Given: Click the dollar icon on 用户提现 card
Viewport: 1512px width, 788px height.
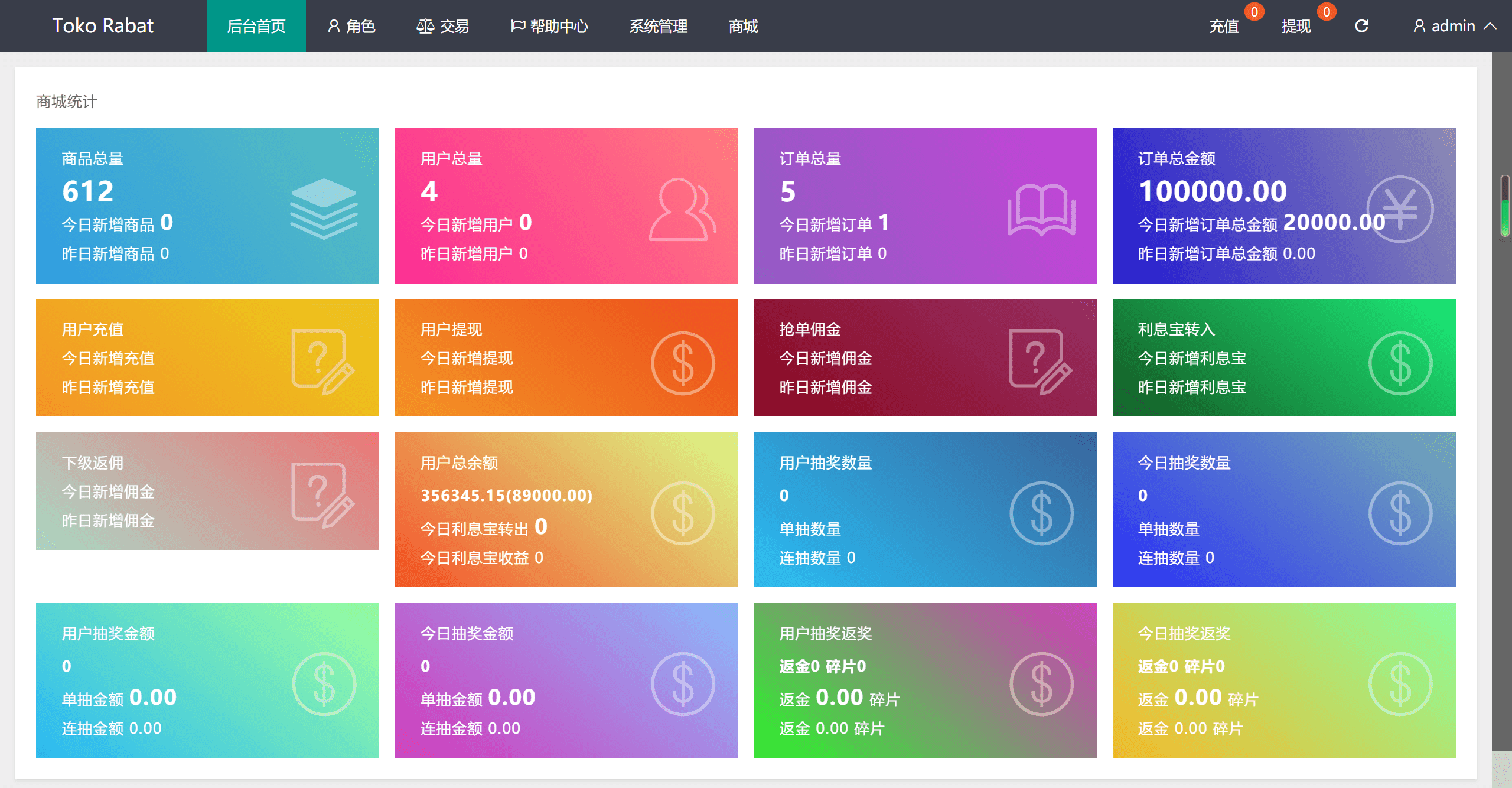Looking at the screenshot, I should (x=683, y=363).
